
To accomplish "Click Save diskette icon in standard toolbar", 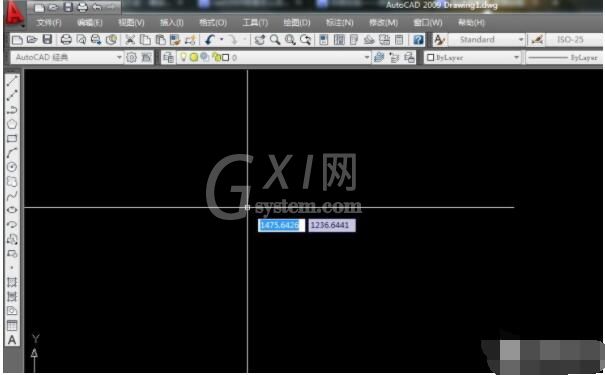I will (47, 40).
